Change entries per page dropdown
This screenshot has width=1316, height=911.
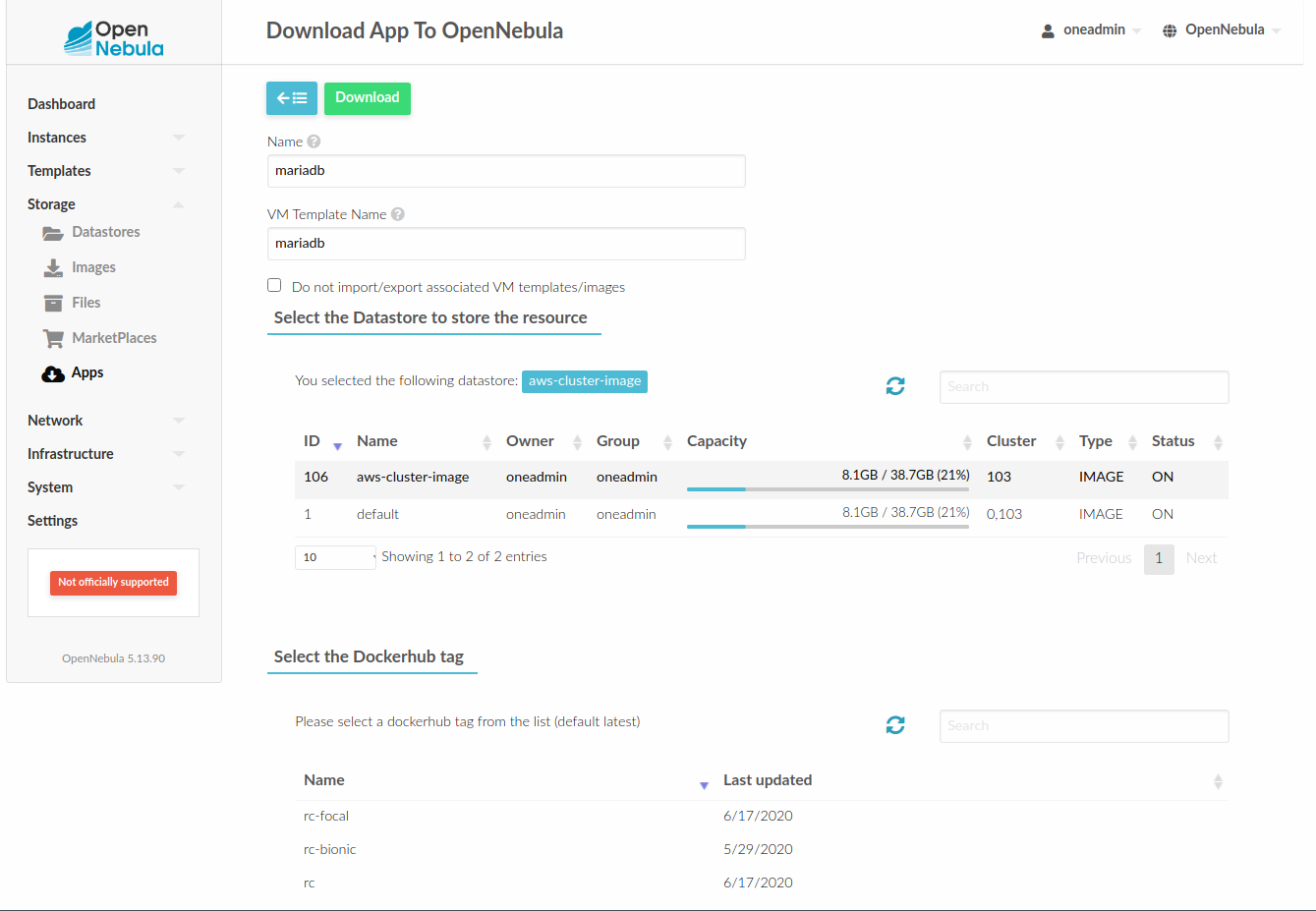pyautogui.click(x=335, y=557)
